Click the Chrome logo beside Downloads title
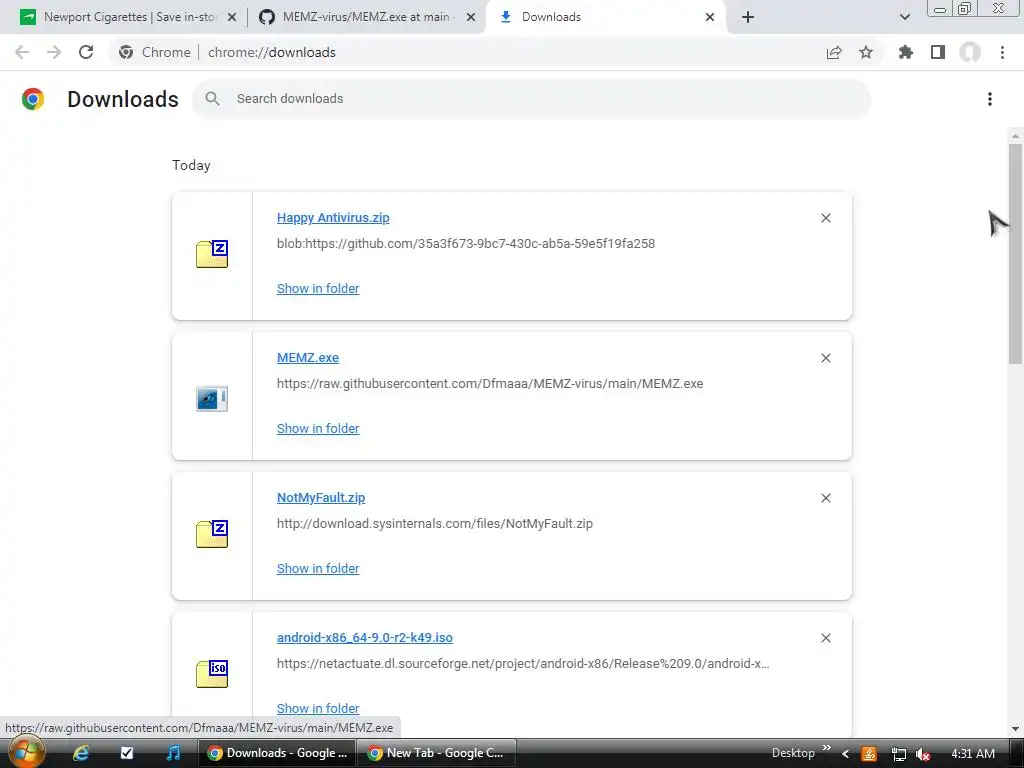Screen dimensions: 1024x768 tap(33, 99)
